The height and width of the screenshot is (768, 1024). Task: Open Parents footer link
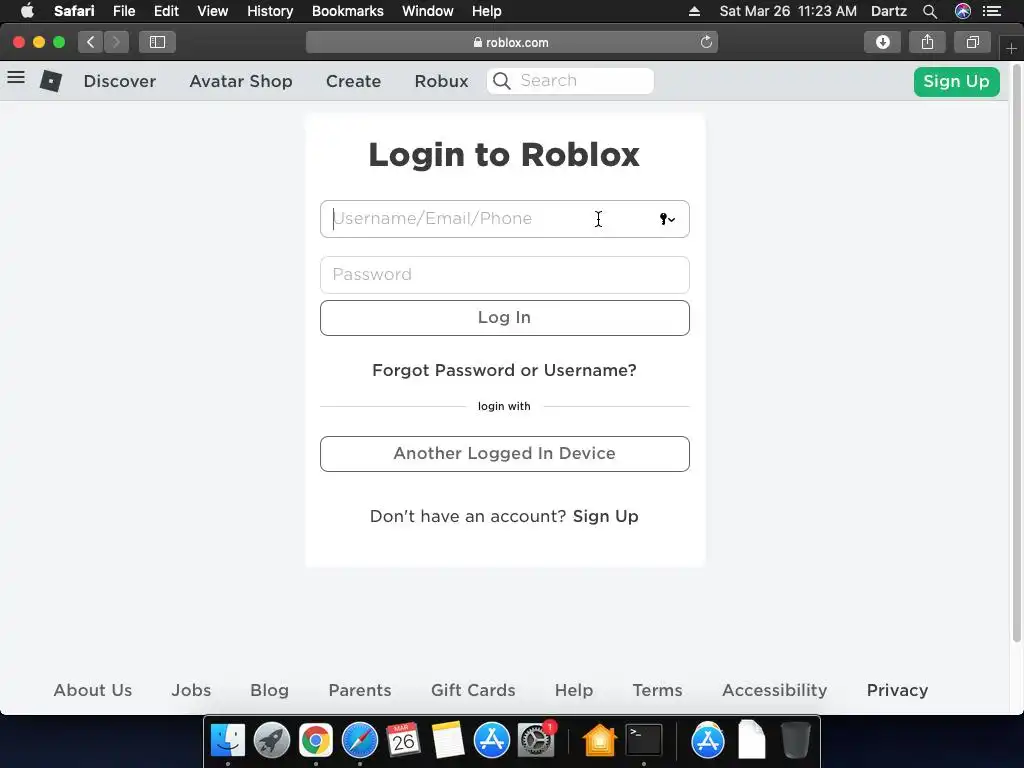coord(360,690)
